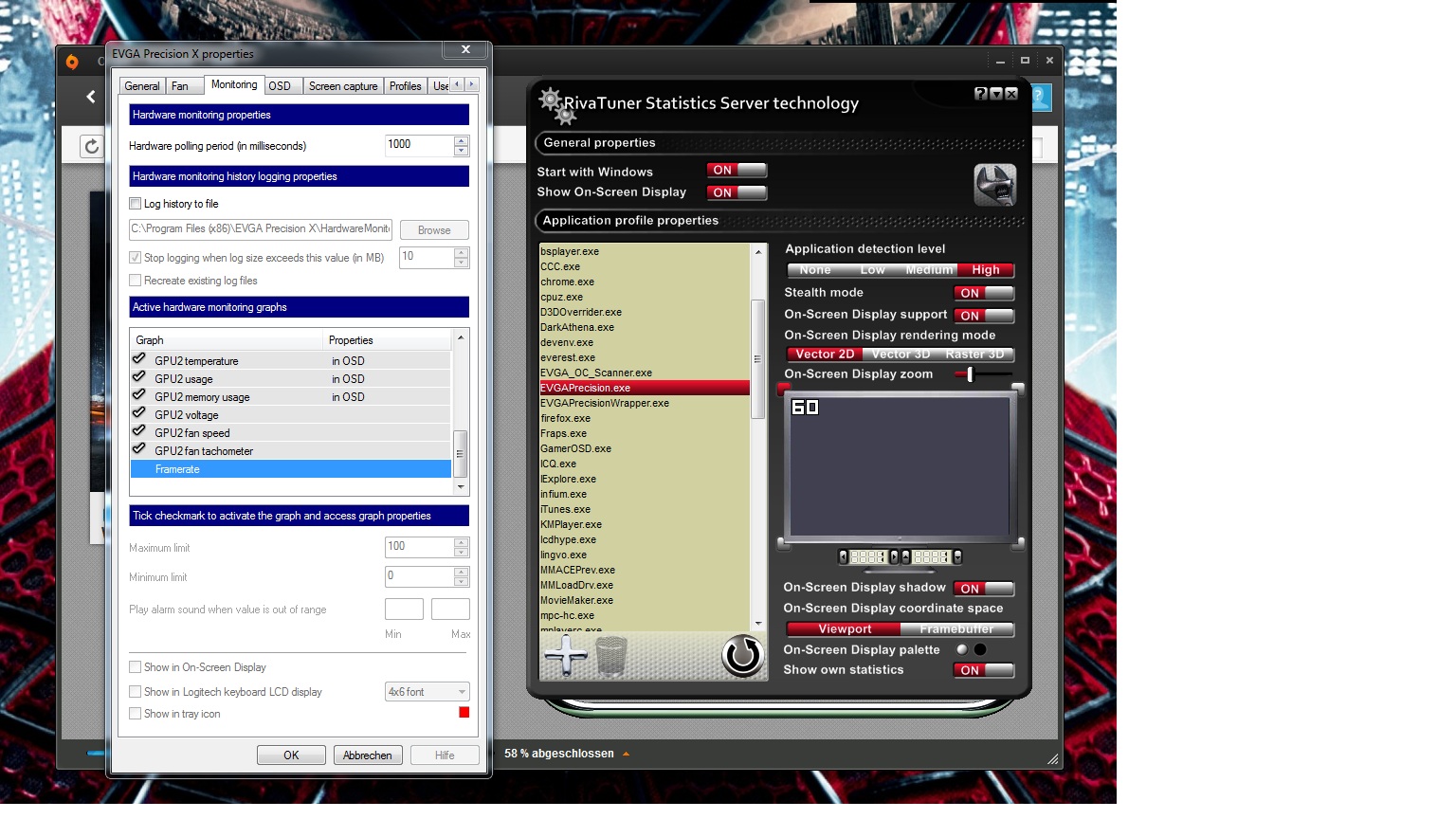The width and height of the screenshot is (1456, 819).
Task: Click the Origin logo icon
Action: pyautogui.click(x=72, y=62)
